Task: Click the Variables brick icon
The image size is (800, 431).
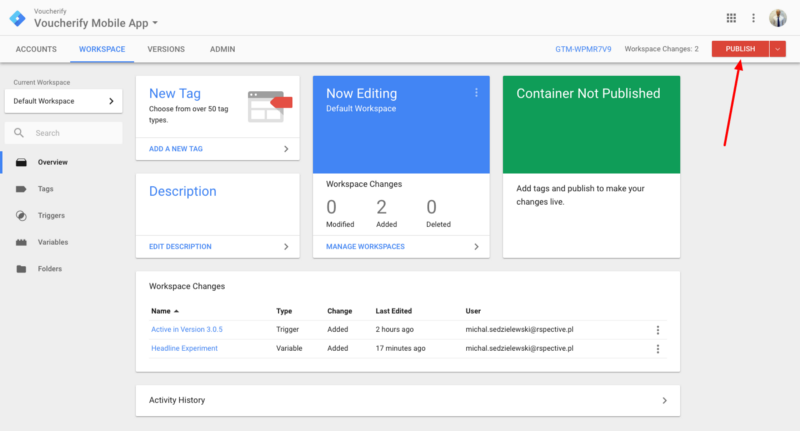Action: coord(21,242)
